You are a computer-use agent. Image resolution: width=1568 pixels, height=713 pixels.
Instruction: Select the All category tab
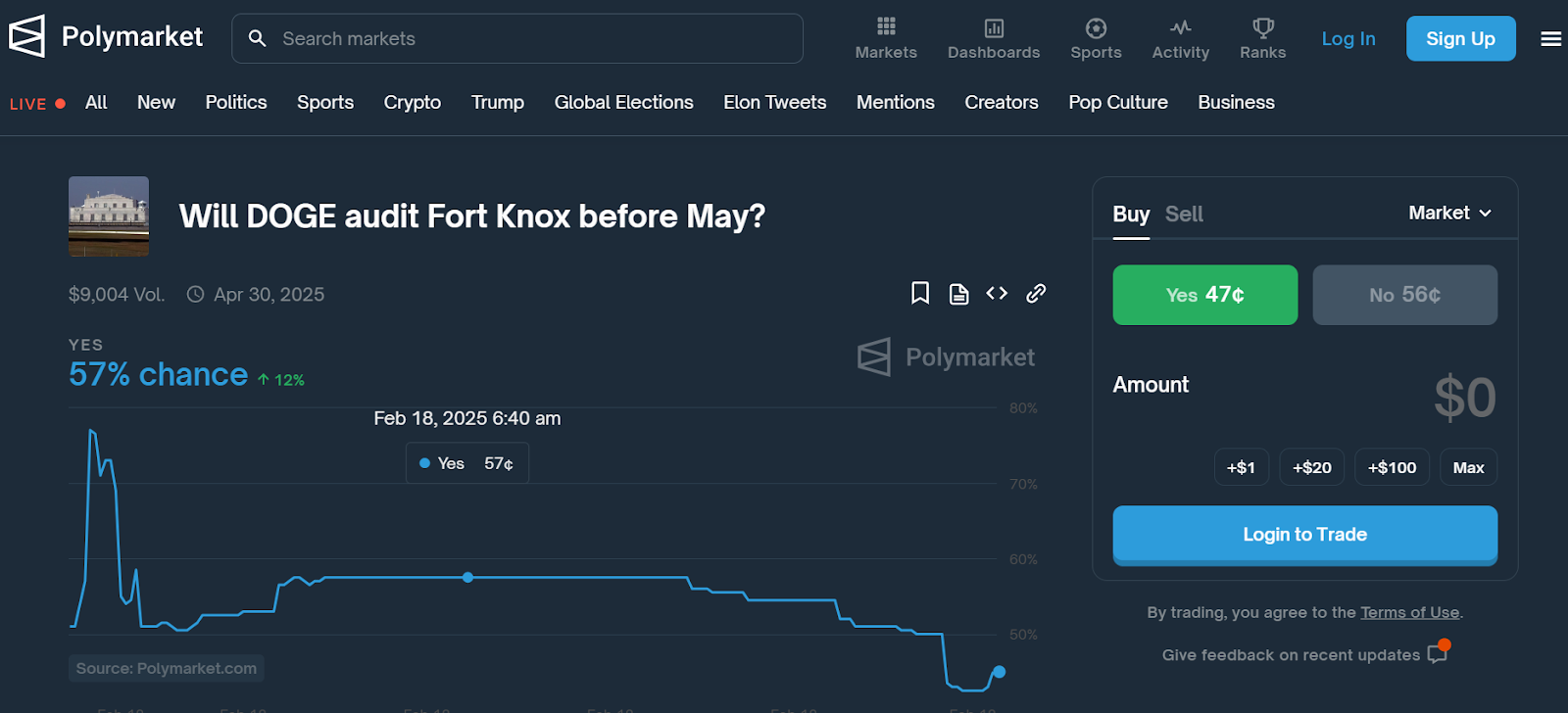96,102
